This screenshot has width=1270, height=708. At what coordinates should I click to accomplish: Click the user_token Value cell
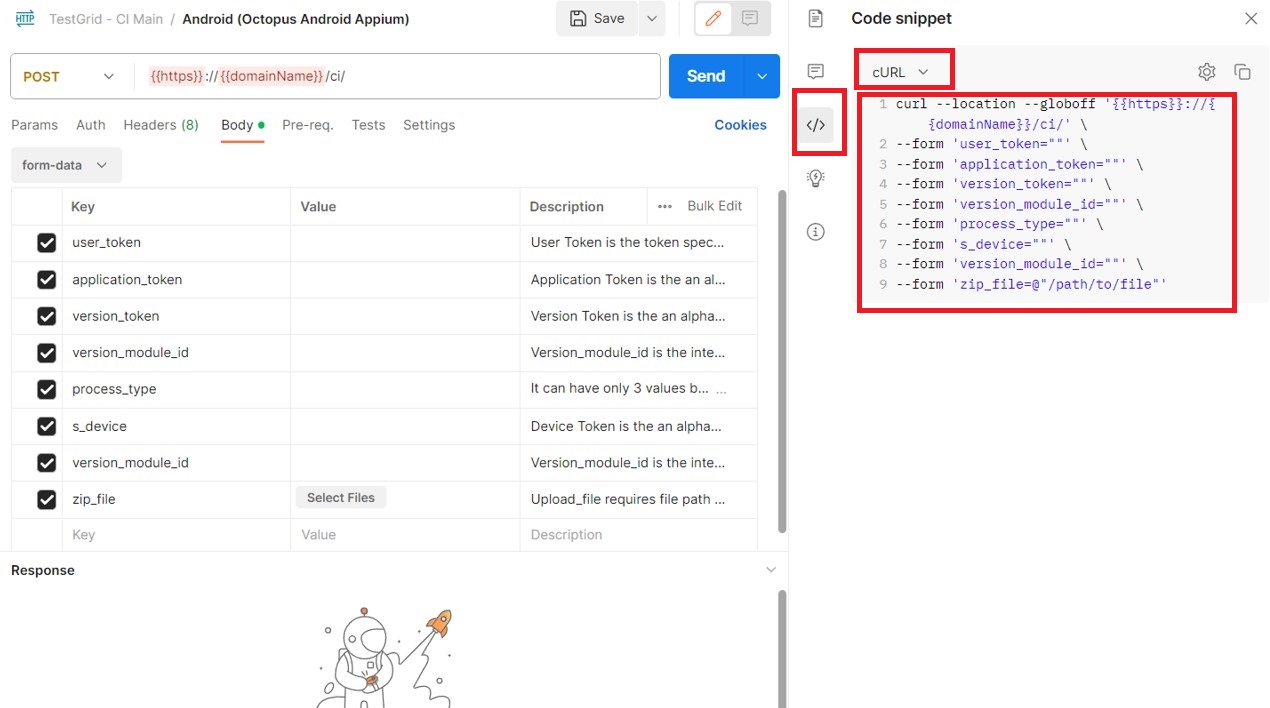(x=405, y=243)
